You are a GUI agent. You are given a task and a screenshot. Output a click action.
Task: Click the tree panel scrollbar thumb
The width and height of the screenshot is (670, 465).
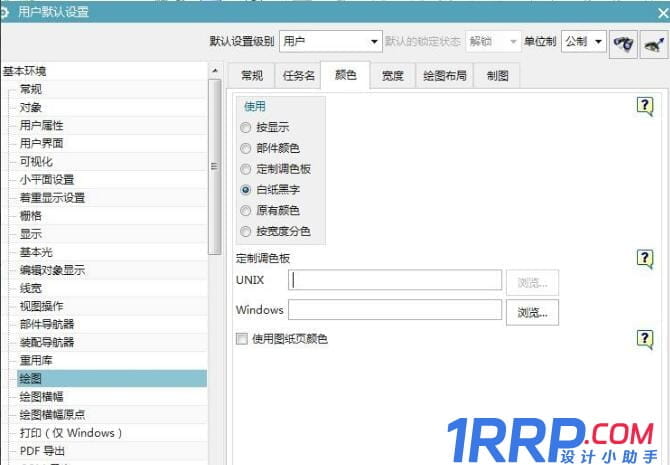(215, 167)
